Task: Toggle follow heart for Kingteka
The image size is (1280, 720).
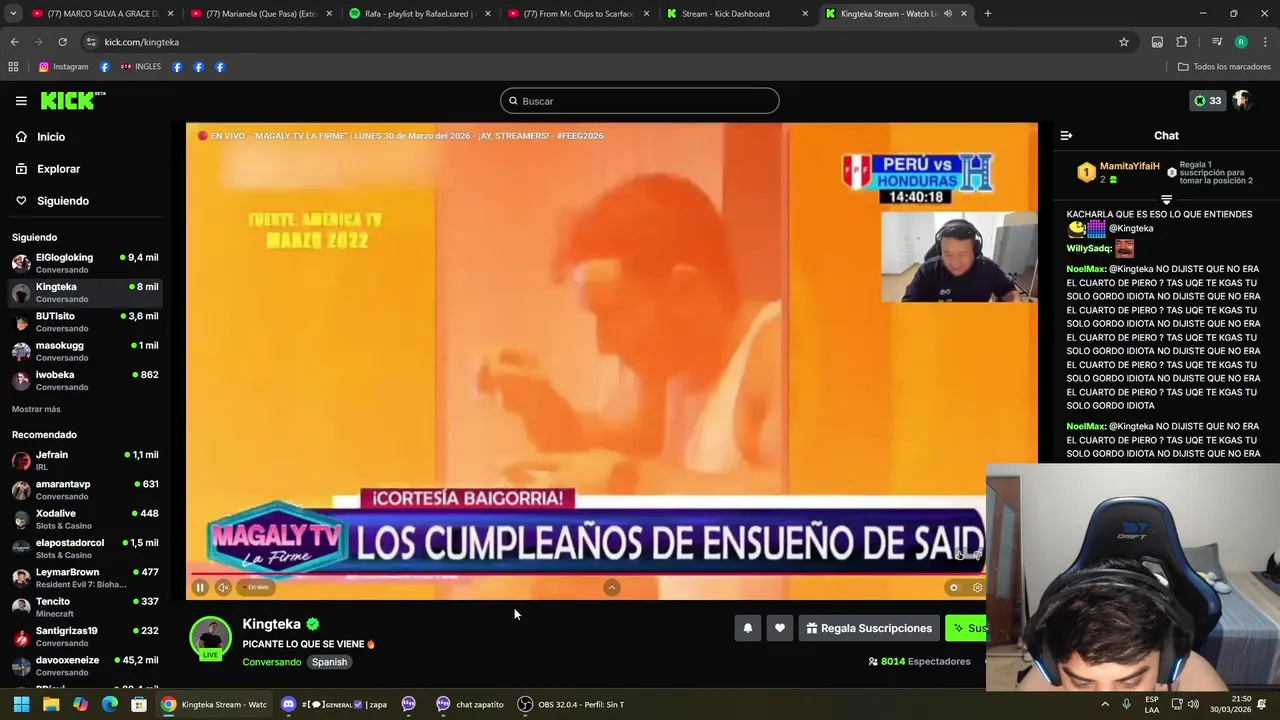Action: point(780,628)
